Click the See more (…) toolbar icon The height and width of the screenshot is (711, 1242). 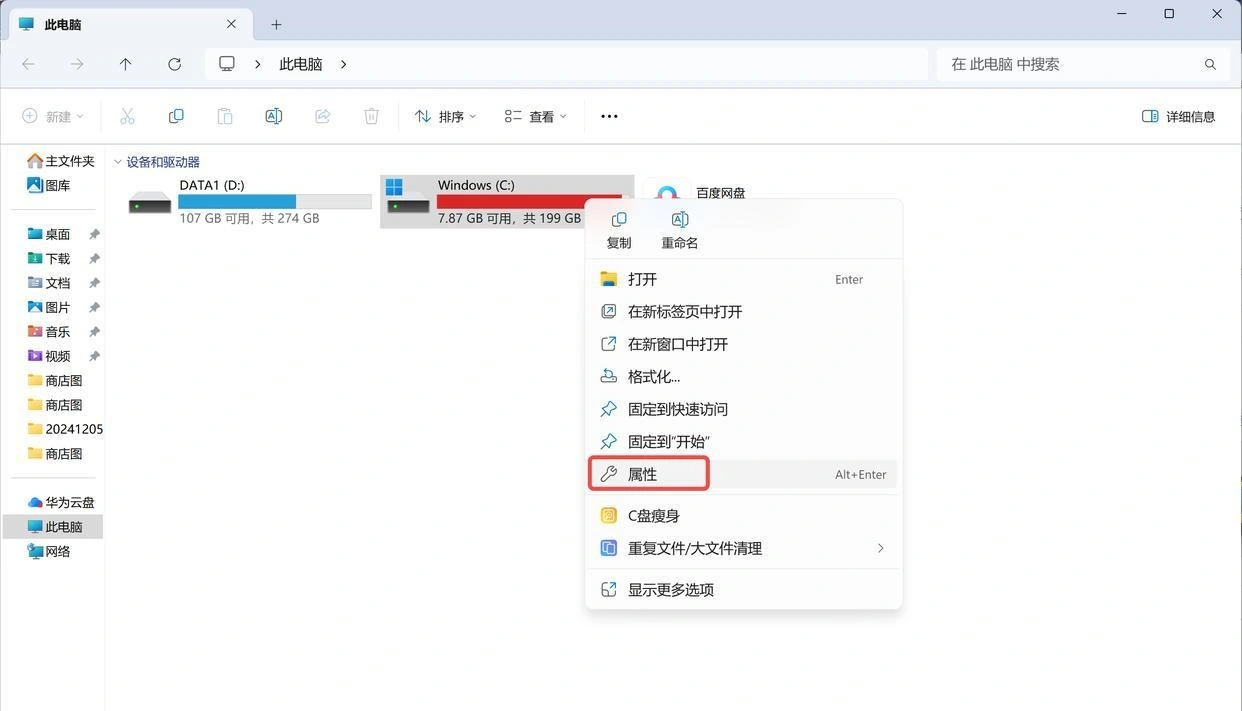pyautogui.click(x=609, y=116)
